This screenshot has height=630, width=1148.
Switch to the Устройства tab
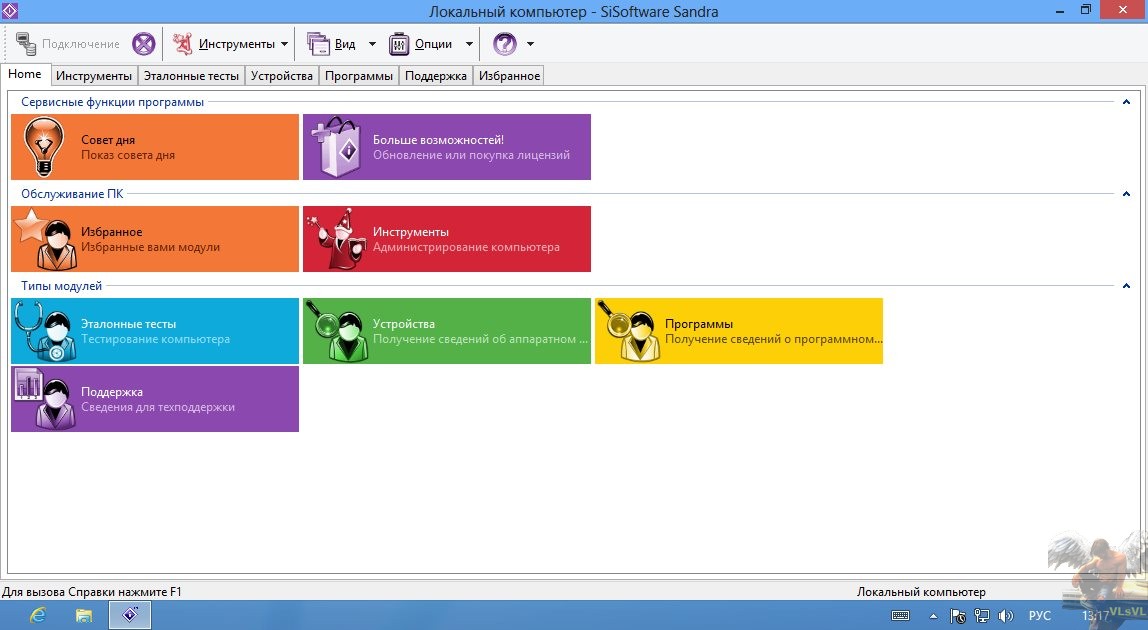(282, 76)
